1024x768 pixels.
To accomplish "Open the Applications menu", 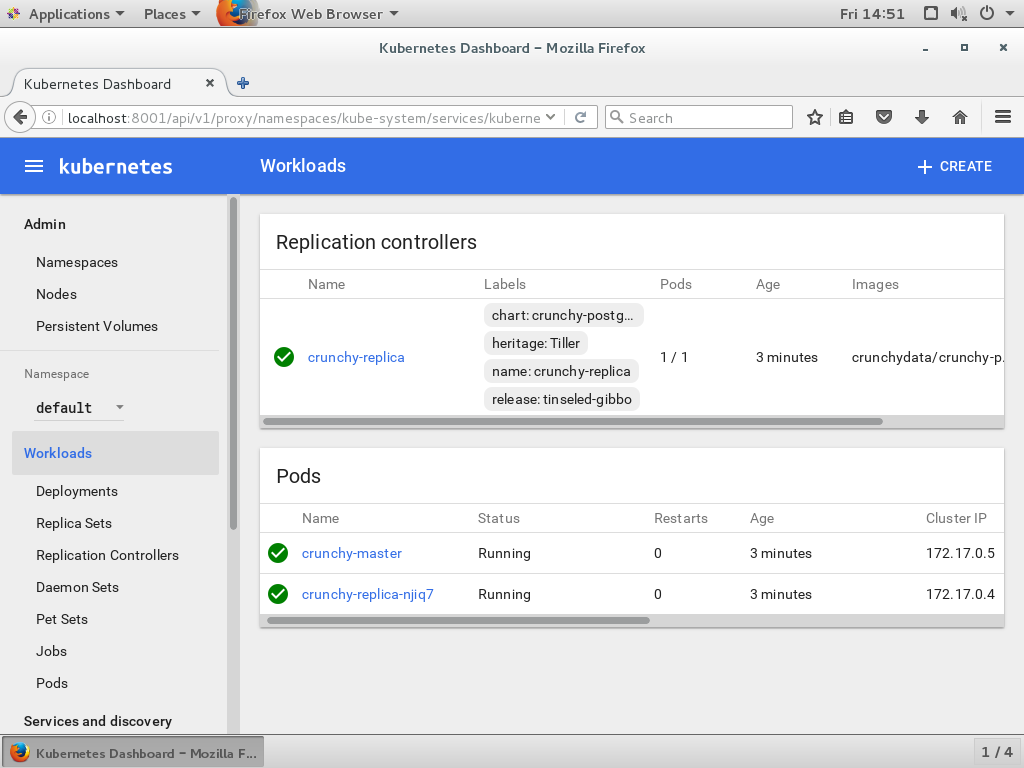I will [68, 14].
